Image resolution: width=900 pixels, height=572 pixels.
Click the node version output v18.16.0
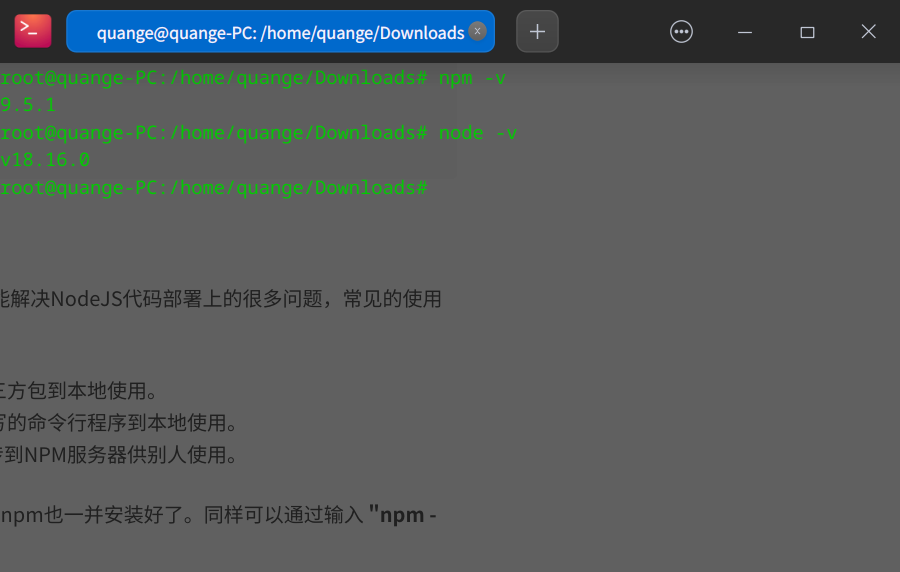pyautogui.click(x=45, y=159)
